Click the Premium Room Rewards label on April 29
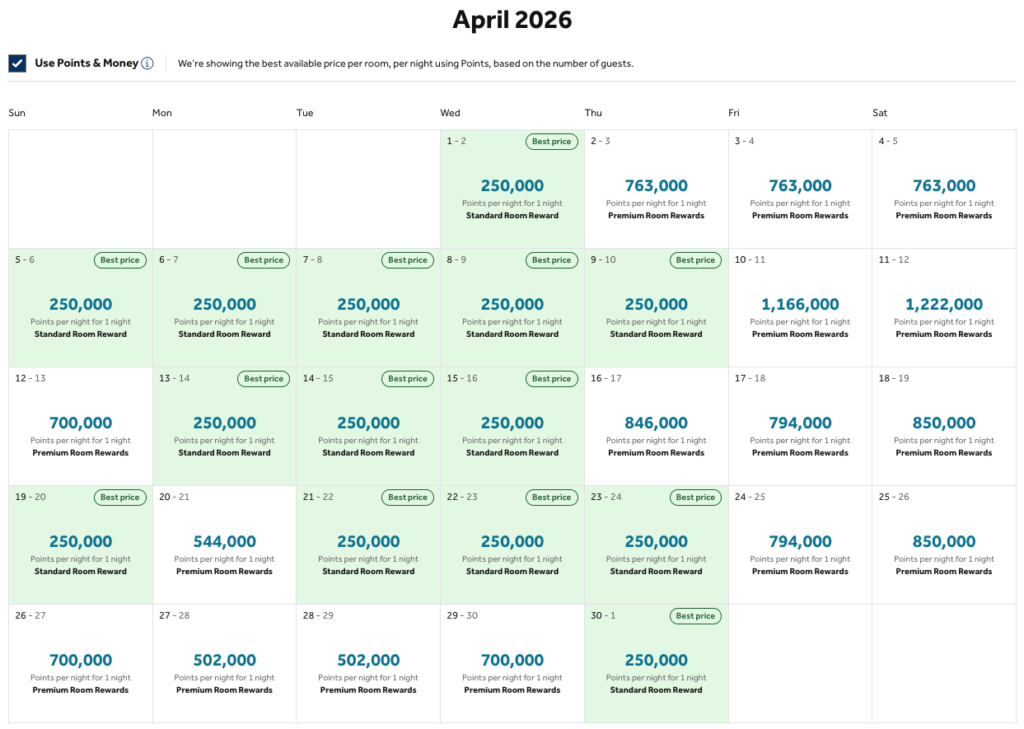The height and width of the screenshot is (729, 1024). (512, 689)
